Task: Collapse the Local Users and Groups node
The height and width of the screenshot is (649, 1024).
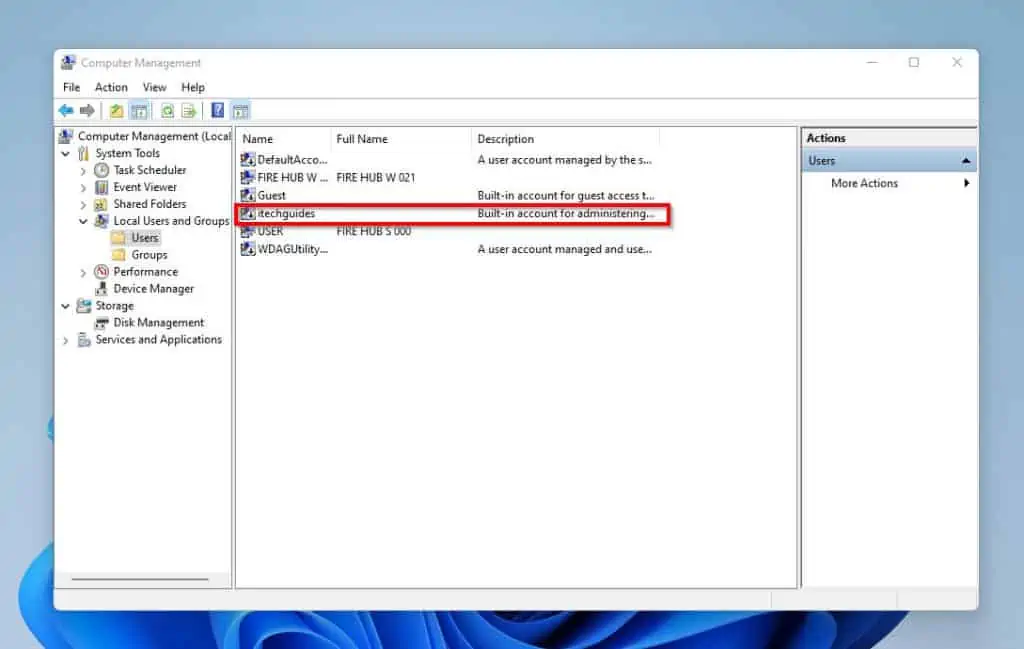Action: (85, 221)
